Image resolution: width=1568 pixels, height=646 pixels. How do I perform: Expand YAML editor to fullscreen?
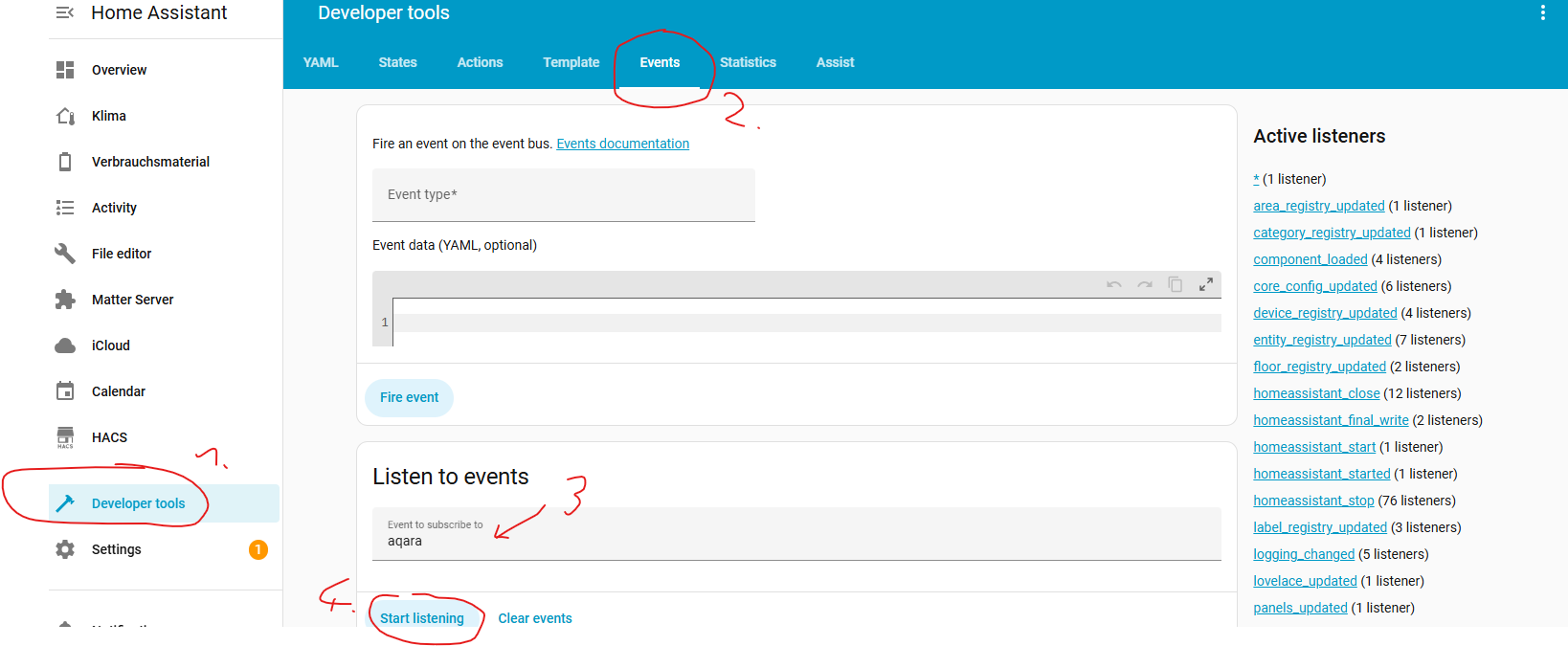coord(1206,284)
